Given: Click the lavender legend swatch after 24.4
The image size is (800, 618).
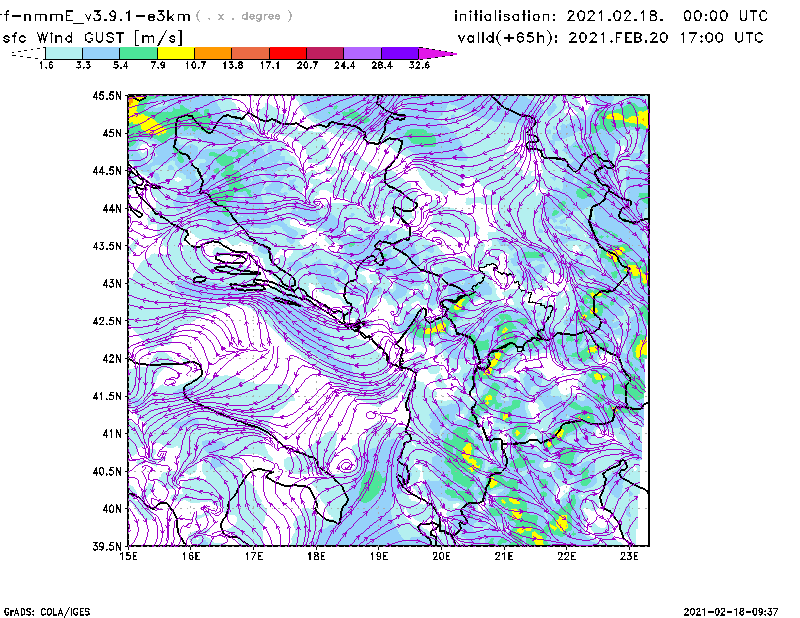Looking at the screenshot, I should click(x=362, y=53).
